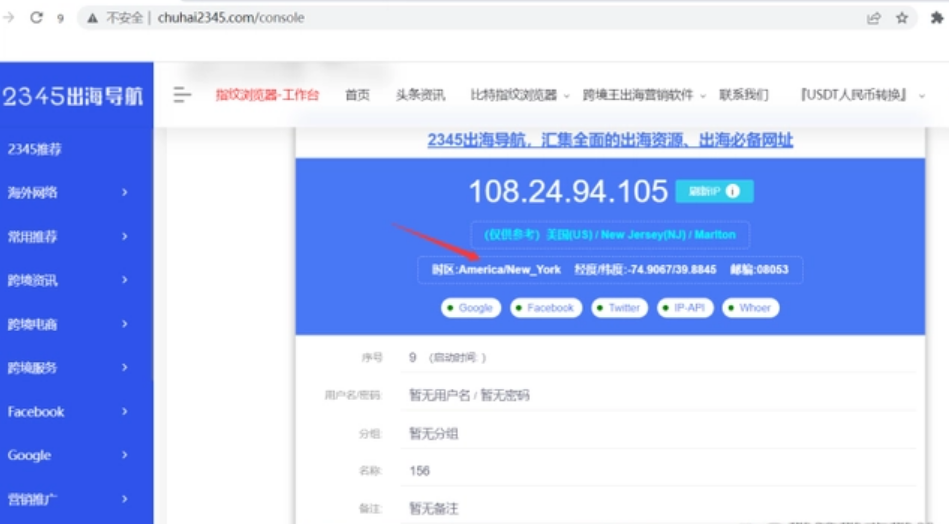
Task: Select the 指纹浏览器-工作台 menu item
Action: click(267, 95)
